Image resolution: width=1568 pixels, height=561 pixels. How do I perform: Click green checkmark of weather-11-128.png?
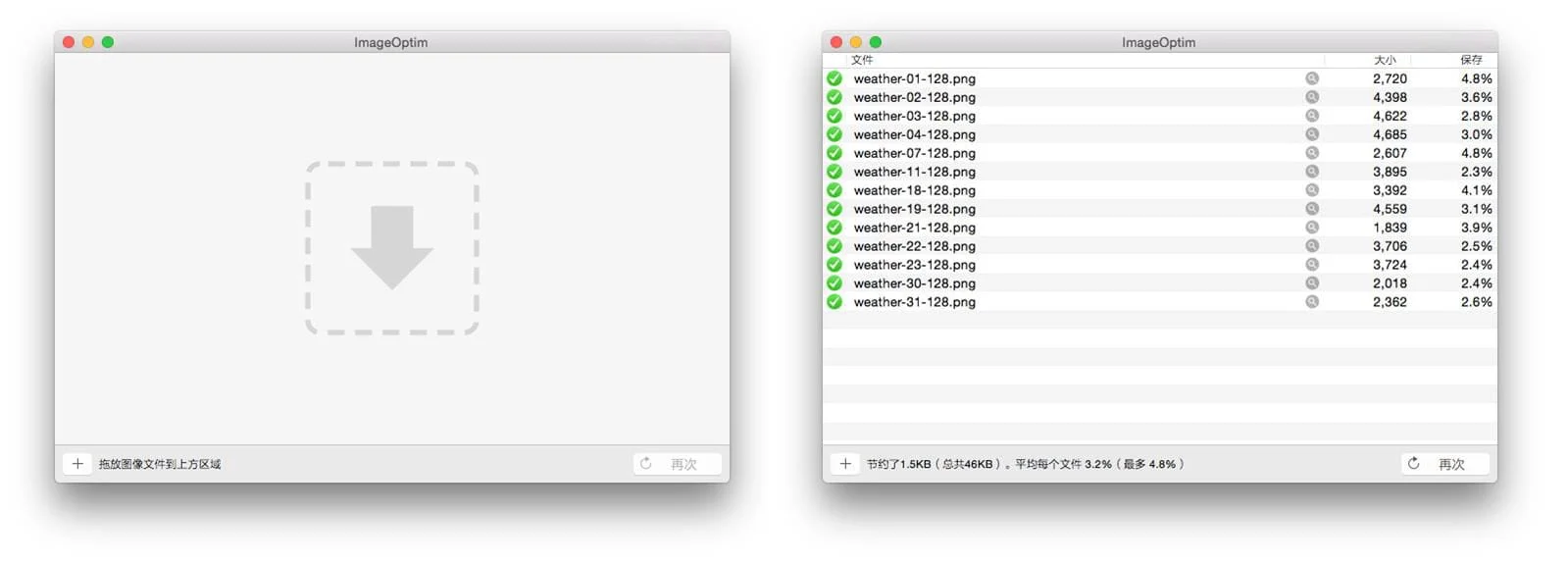[x=835, y=172]
